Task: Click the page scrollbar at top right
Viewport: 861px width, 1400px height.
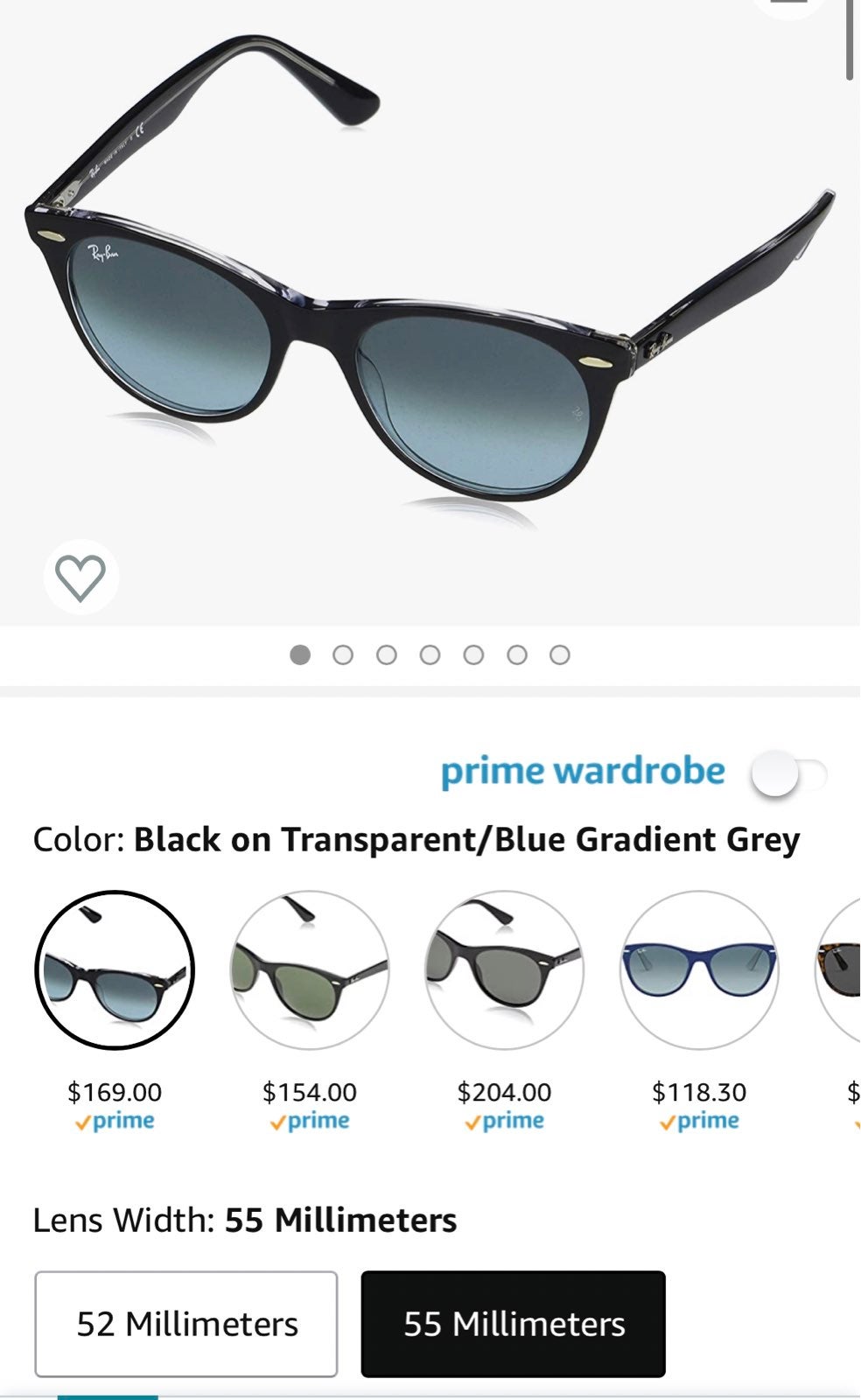Action: point(850,39)
